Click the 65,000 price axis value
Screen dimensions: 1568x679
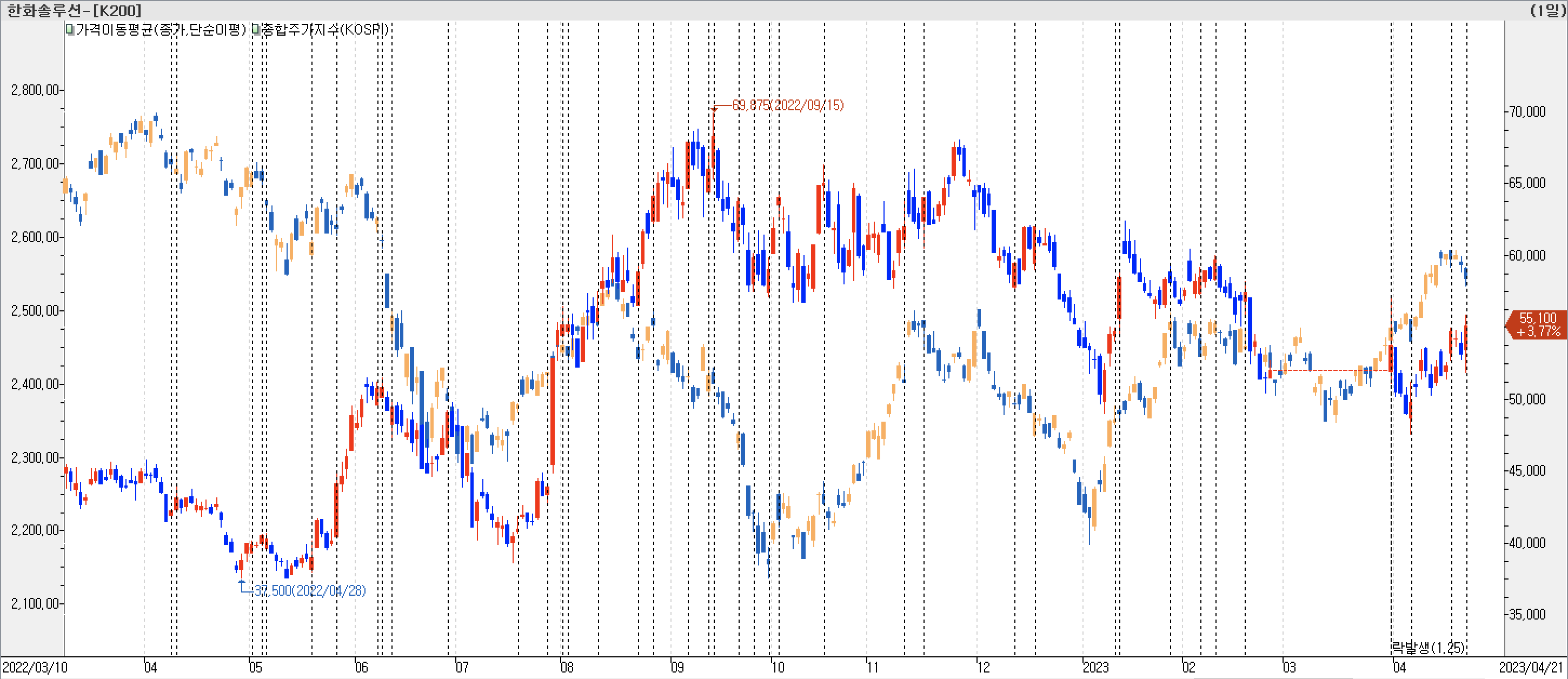point(1527,183)
